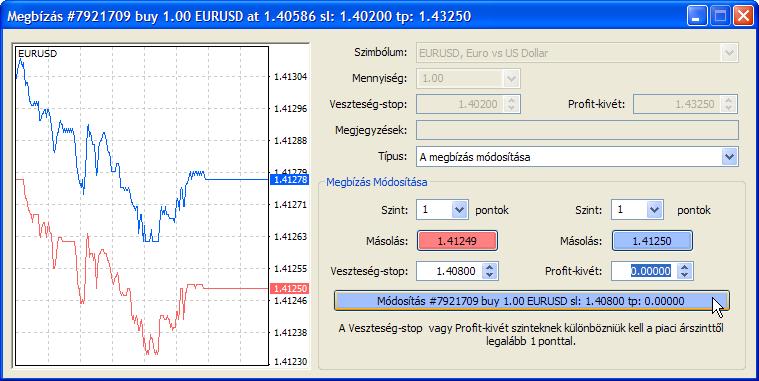Click the maximize window button
The image size is (759, 381).
click(x=719, y=17)
